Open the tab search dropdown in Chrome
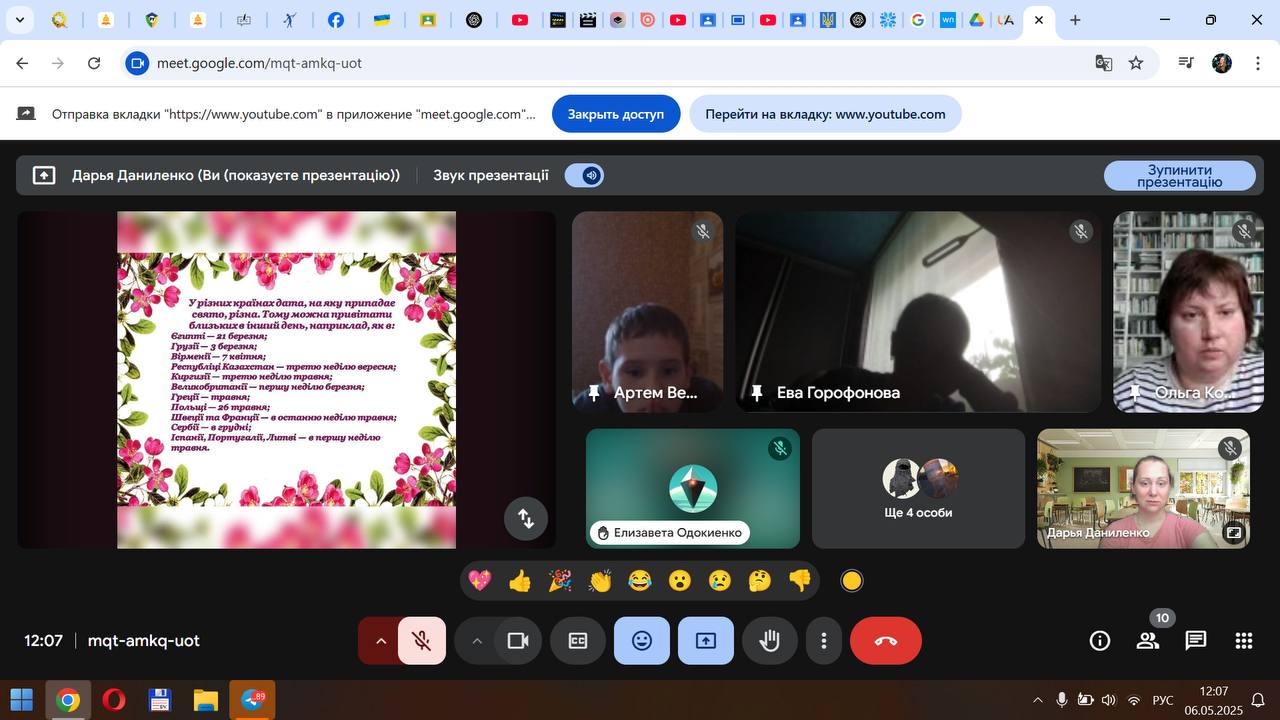 point(20,20)
